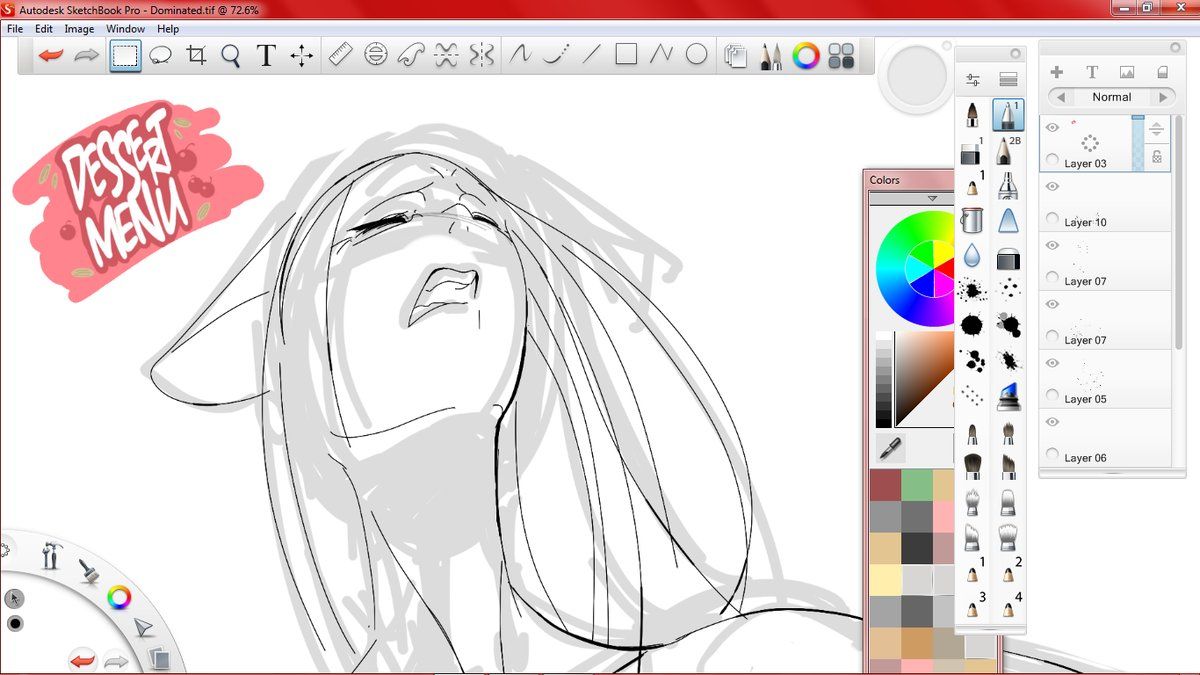
Task: Enable the Ruler tool
Action: 340,55
